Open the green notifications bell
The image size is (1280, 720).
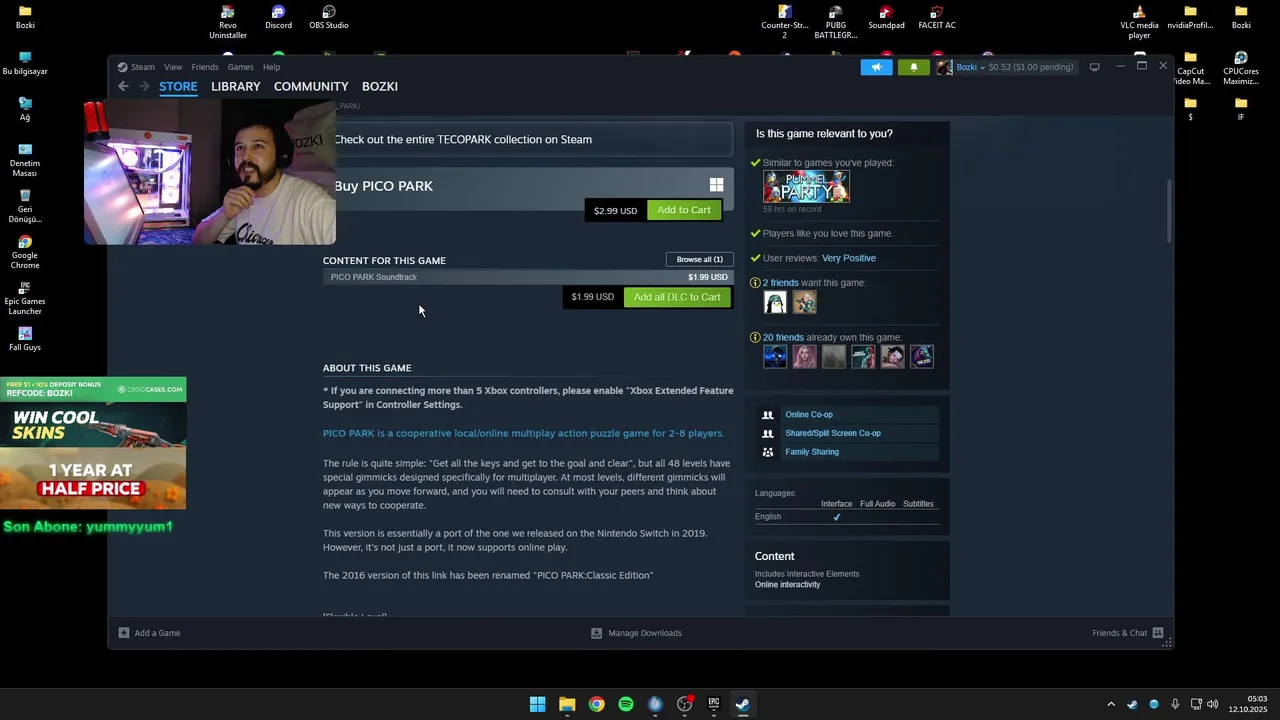coord(913,67)
